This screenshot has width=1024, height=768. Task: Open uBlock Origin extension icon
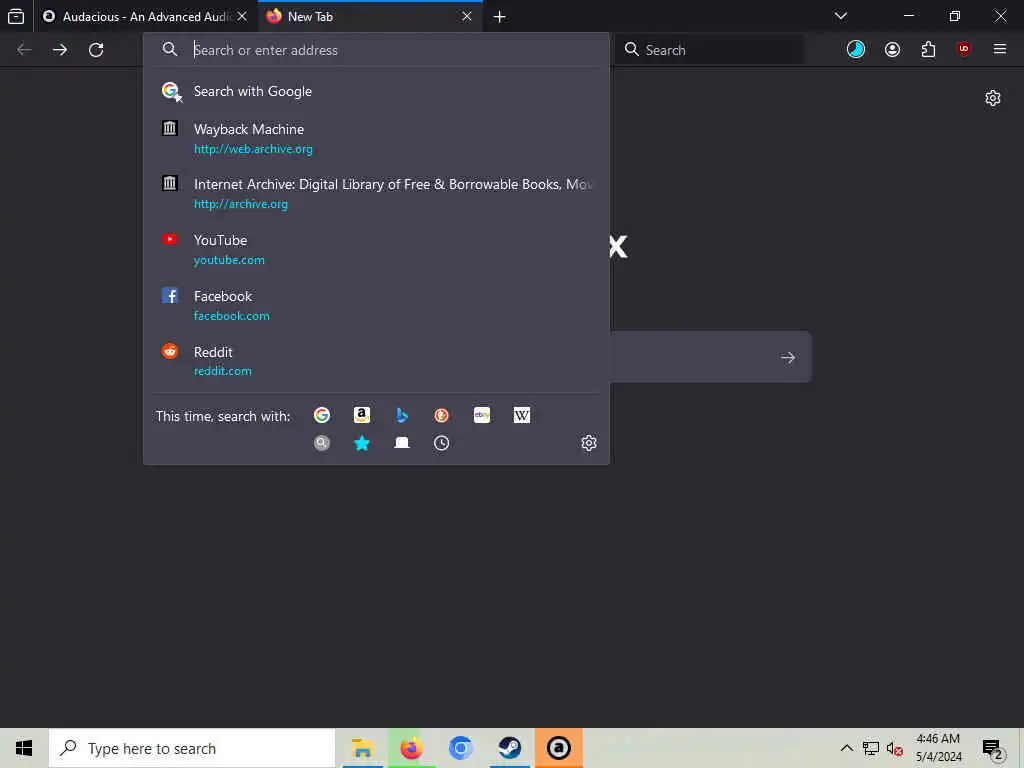coord(964,50)
